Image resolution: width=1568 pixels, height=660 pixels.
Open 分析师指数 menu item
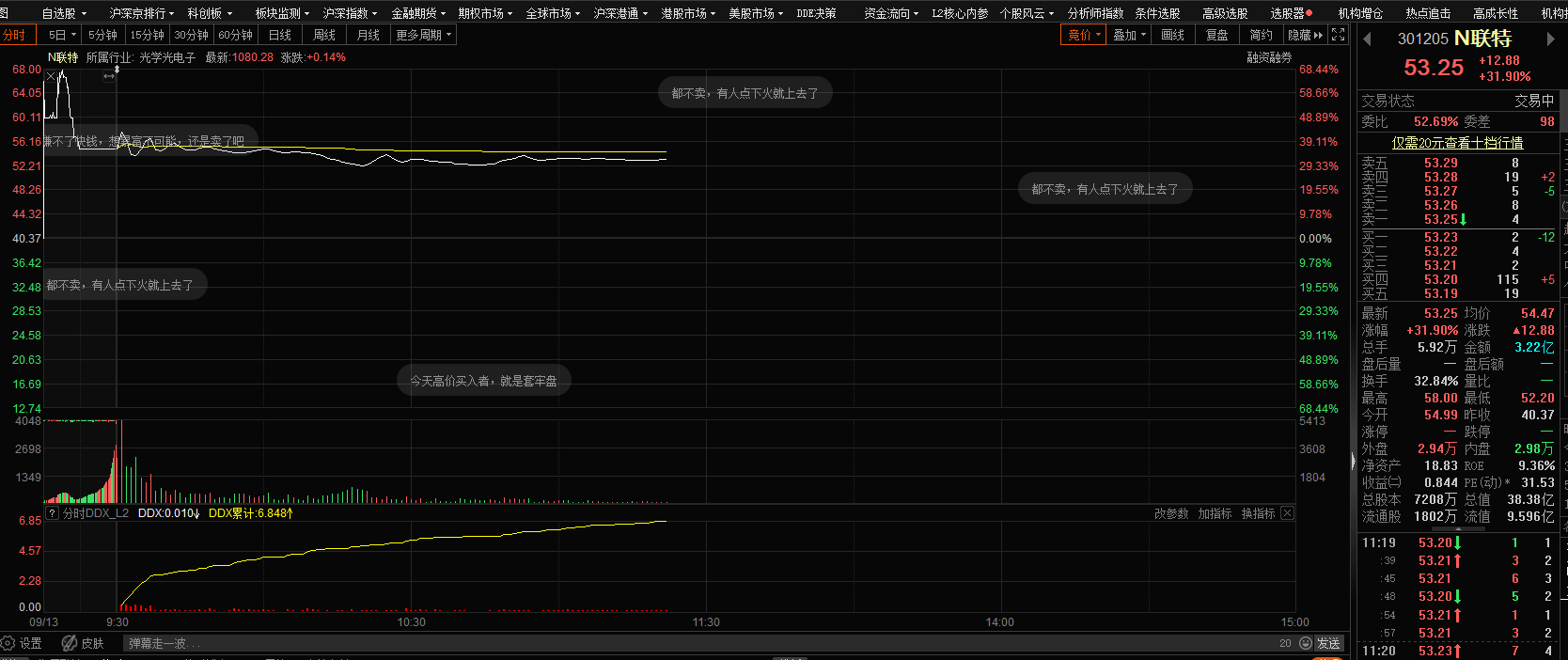(x=1095, y=13)
